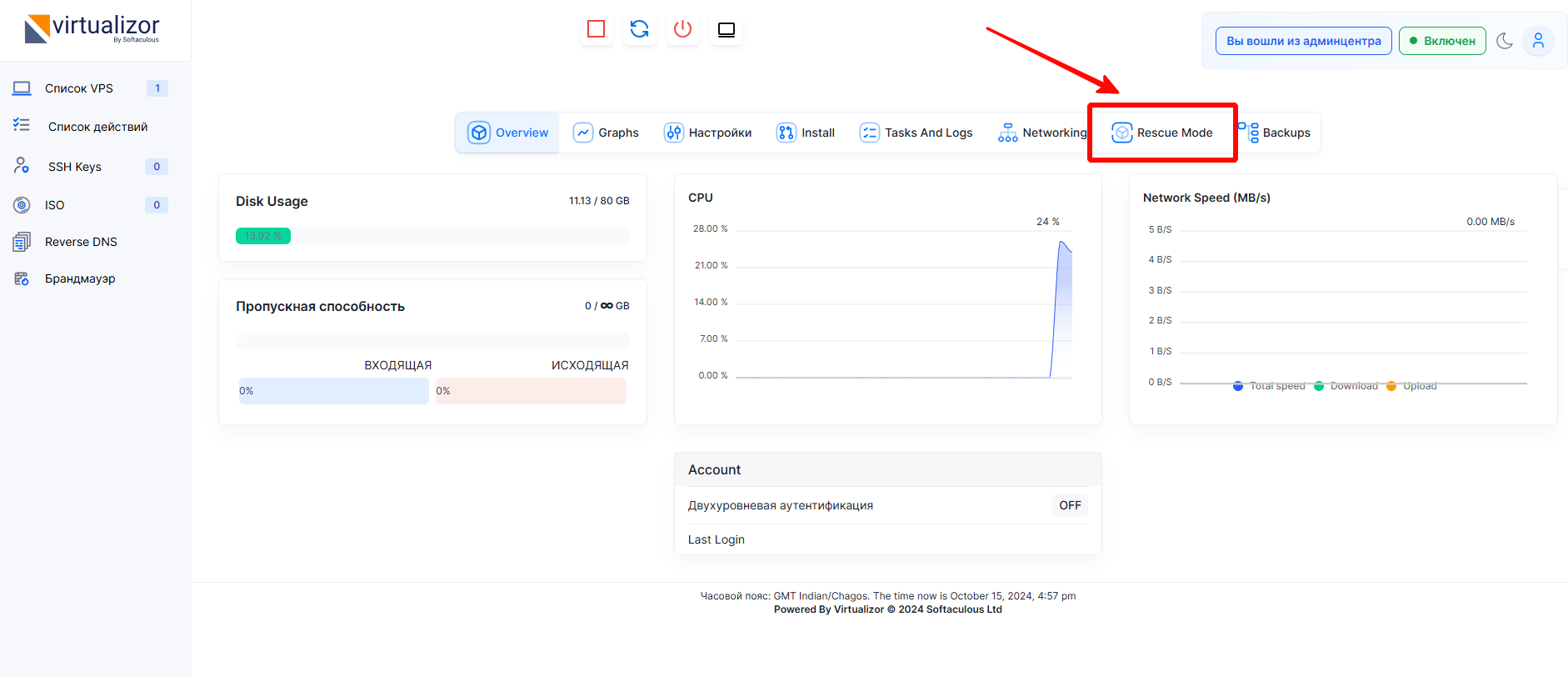The image size is (1568, 677).
Task: Switch to the Graphs tab
Action: pos(606,133)
